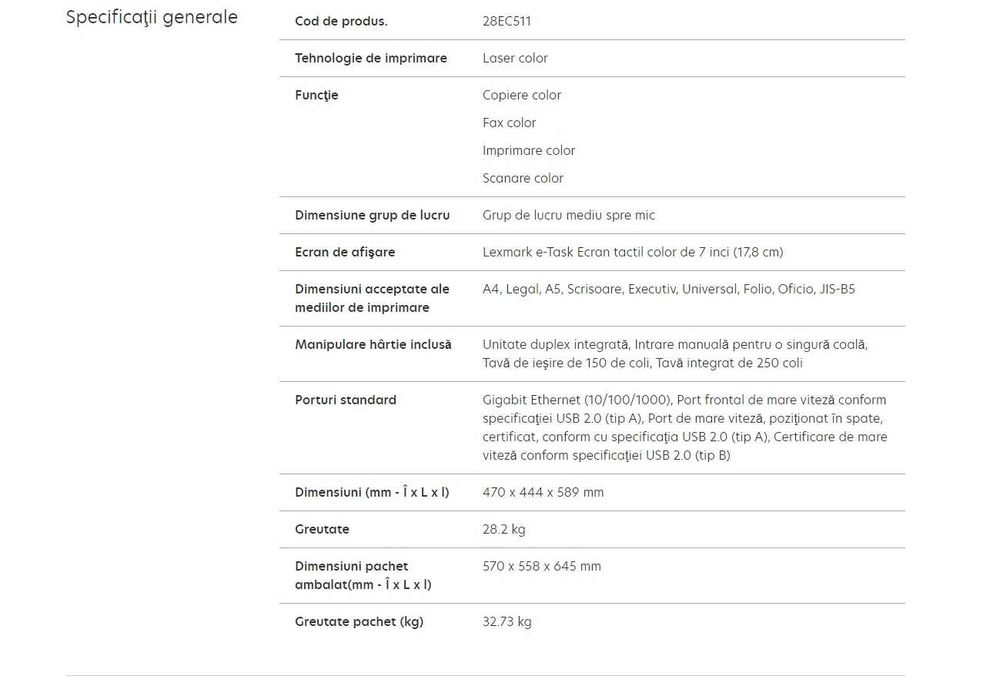
Task: Select the "Tehnologie de imprimare" row label
Action: click(371, 58)
